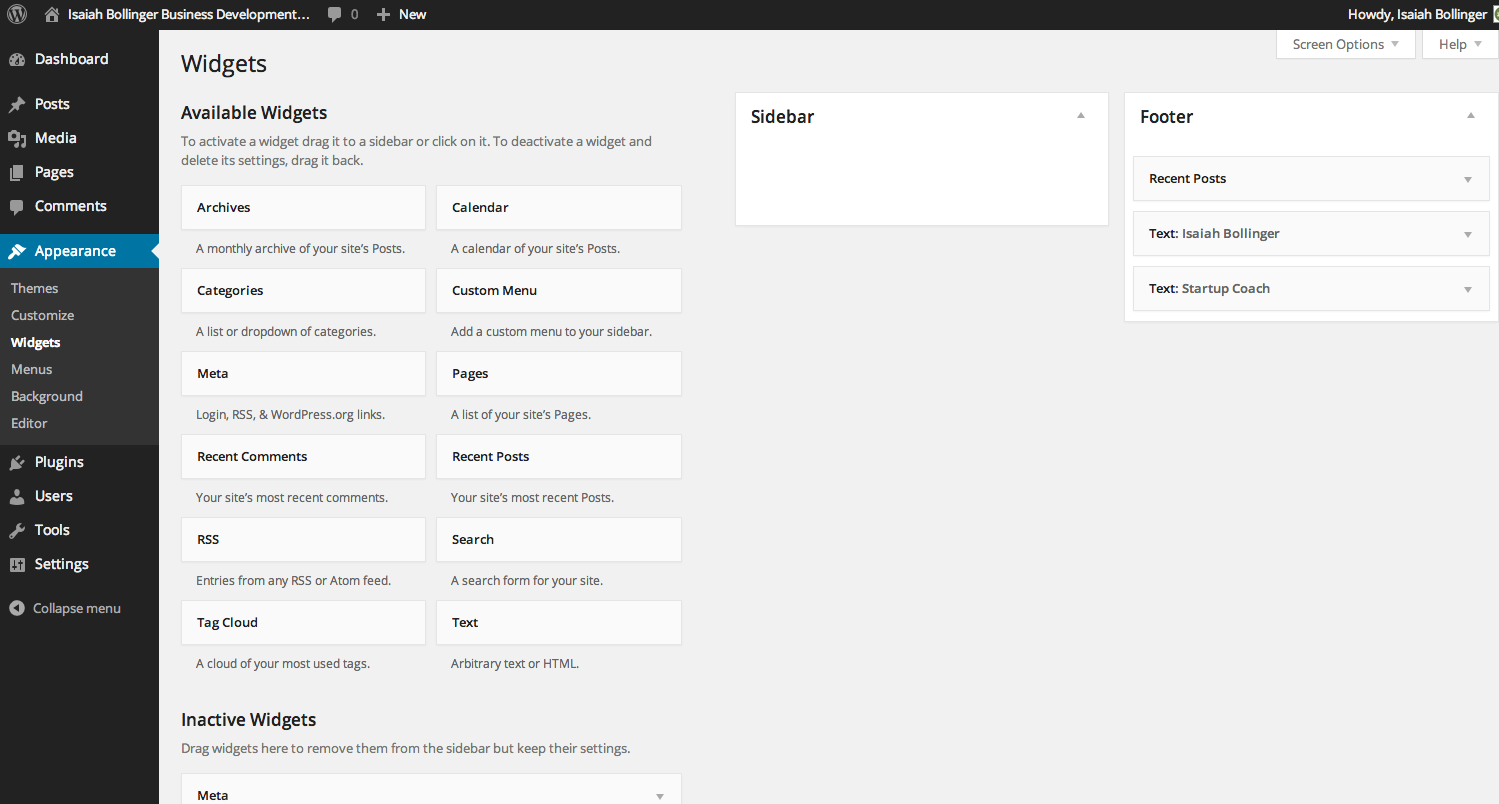Click the home icon beside site name

52,14
